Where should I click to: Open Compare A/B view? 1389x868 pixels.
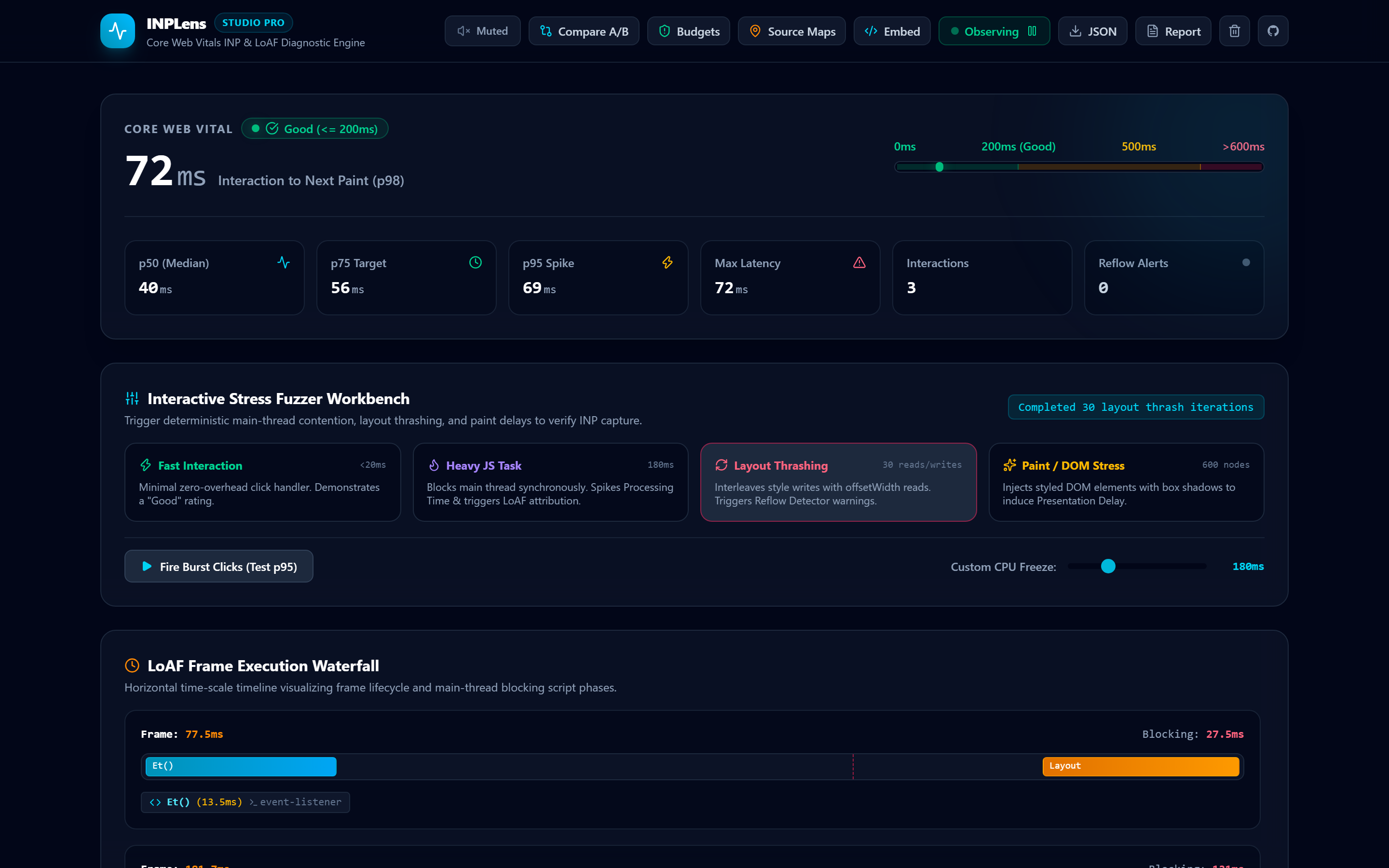[584, 31]
